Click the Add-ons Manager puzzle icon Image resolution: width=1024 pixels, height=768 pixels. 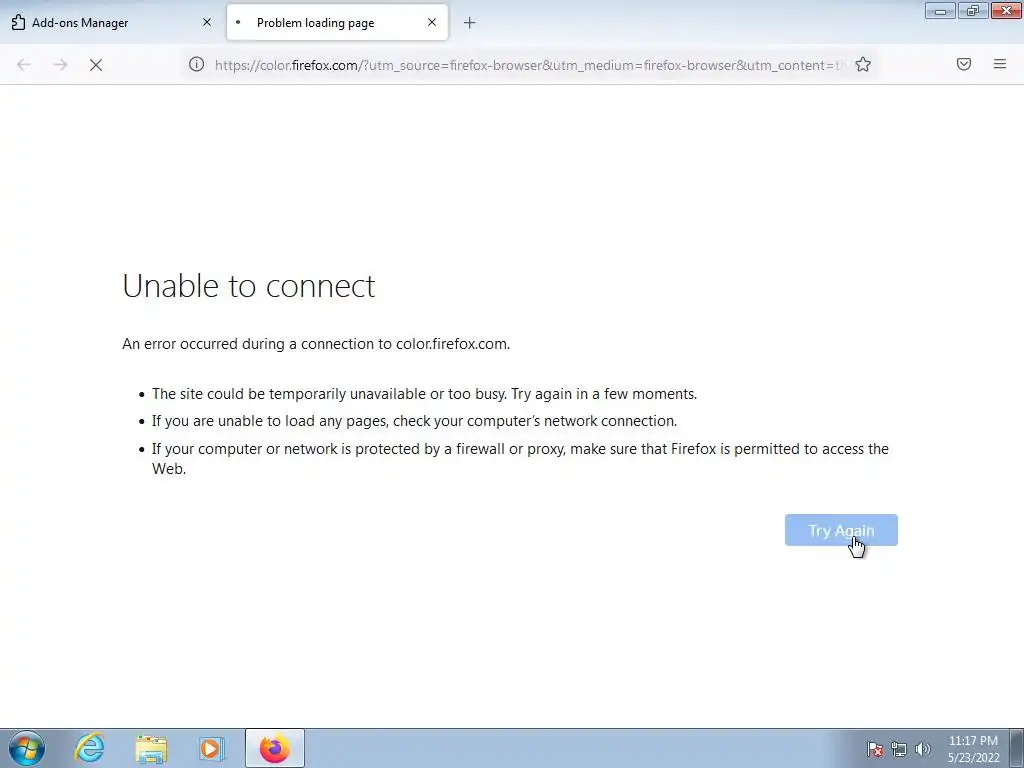(x=18, y=23)
